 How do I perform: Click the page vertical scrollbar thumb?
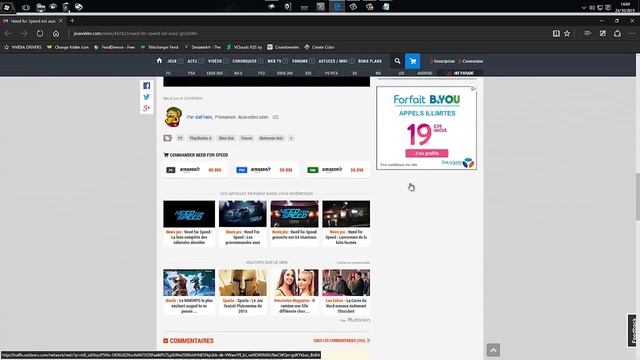point(637,197)
